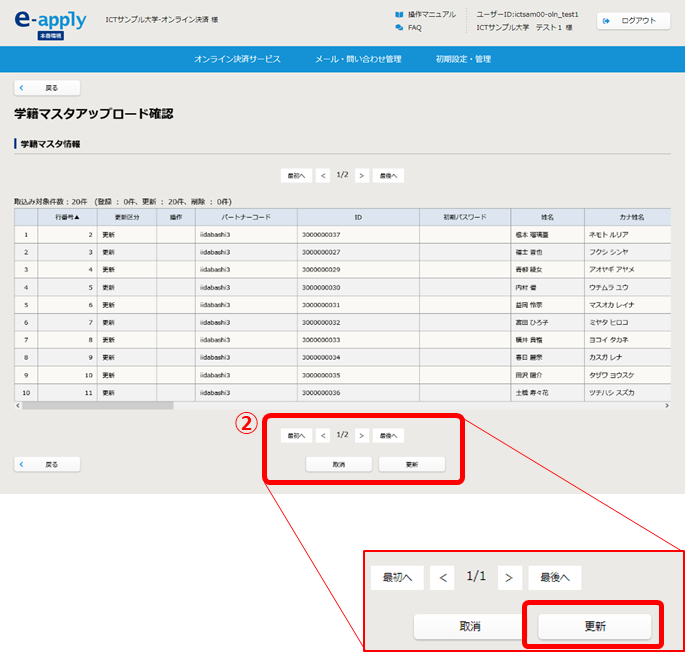Click the 姓名 column header
This screenshot has width=685, height=652.
pyautogui.click(x=547, y=217)
